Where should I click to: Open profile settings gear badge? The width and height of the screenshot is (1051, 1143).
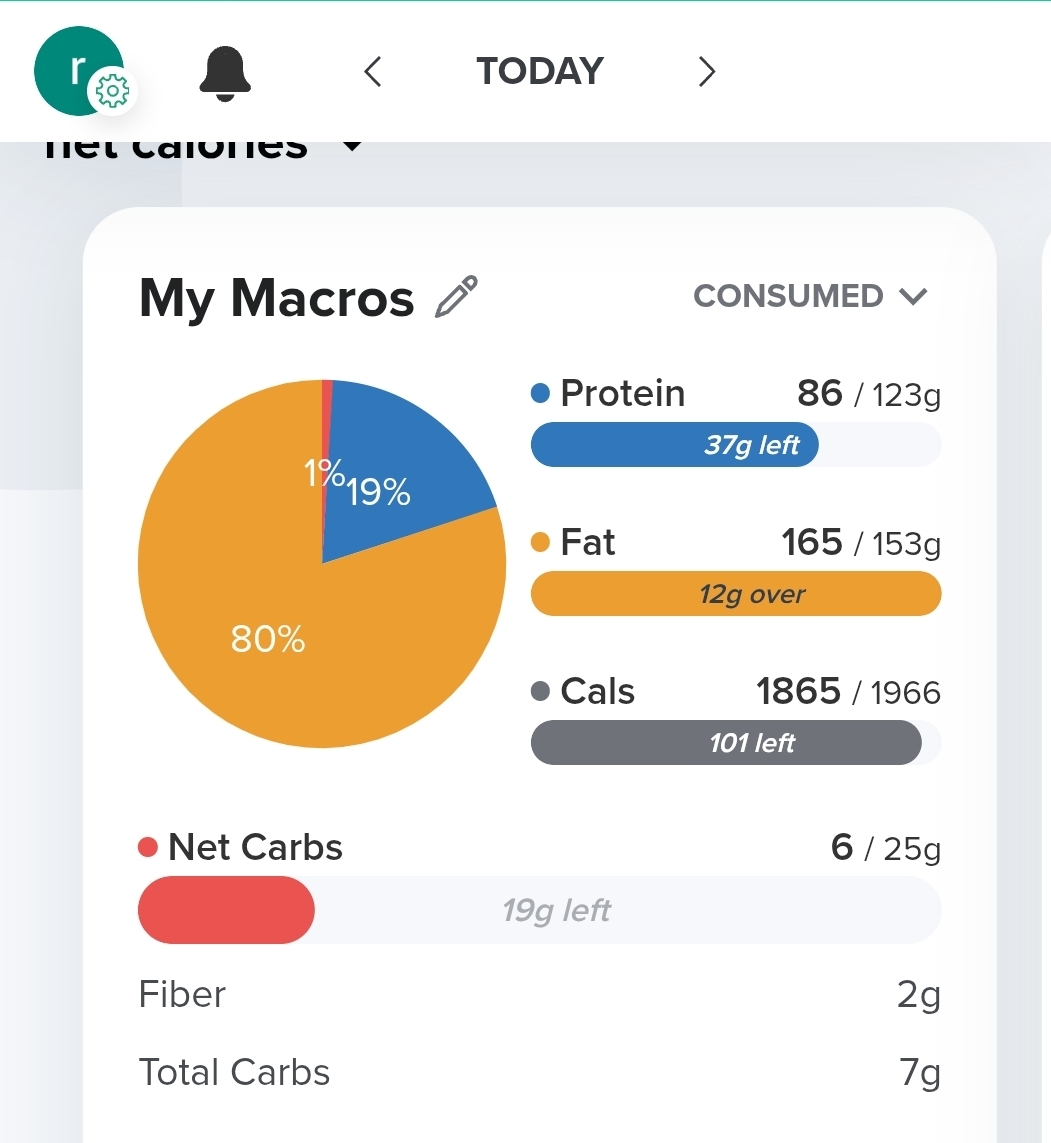pos(112,92)
